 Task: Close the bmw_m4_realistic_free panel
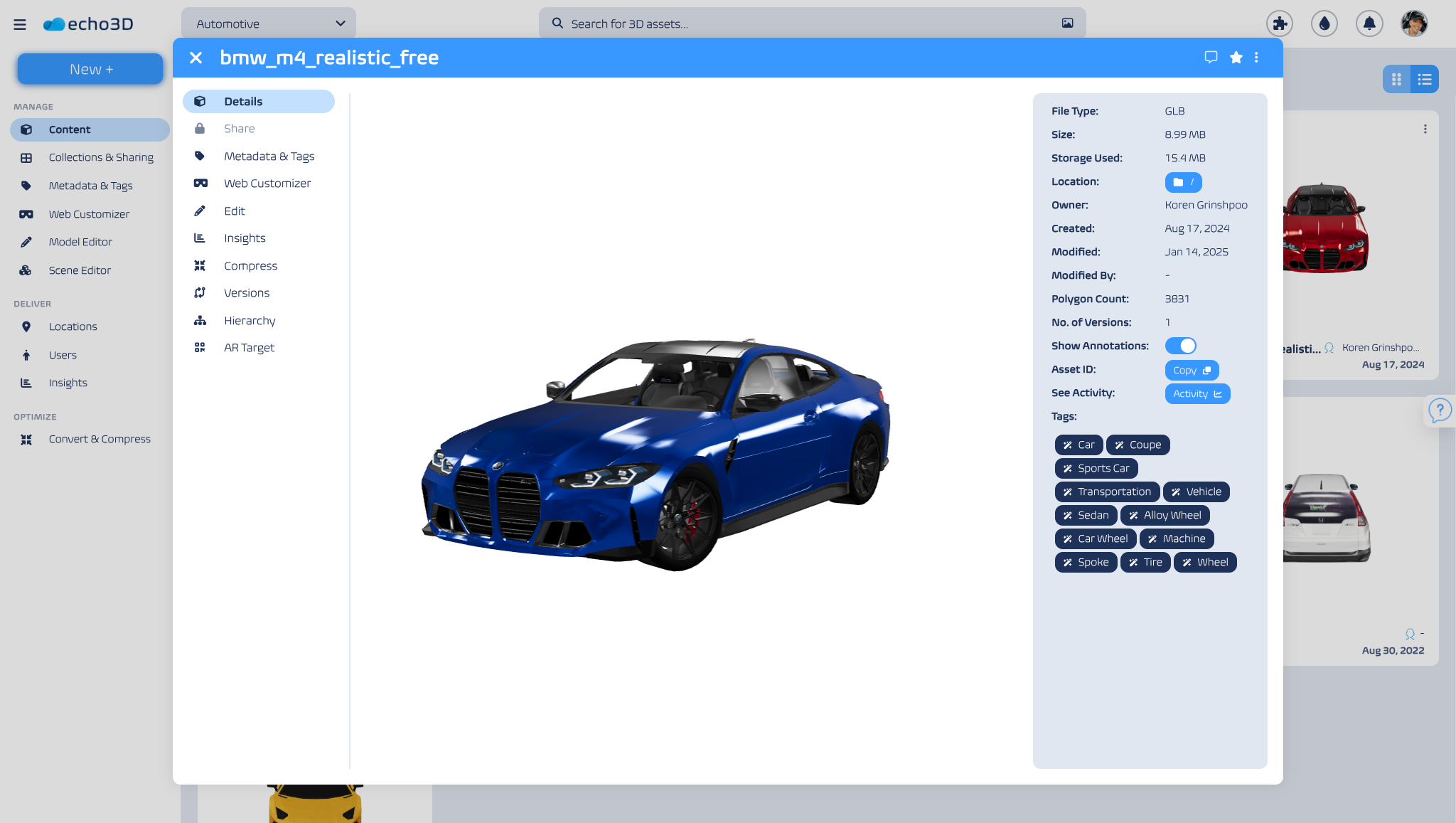point(196,58)
